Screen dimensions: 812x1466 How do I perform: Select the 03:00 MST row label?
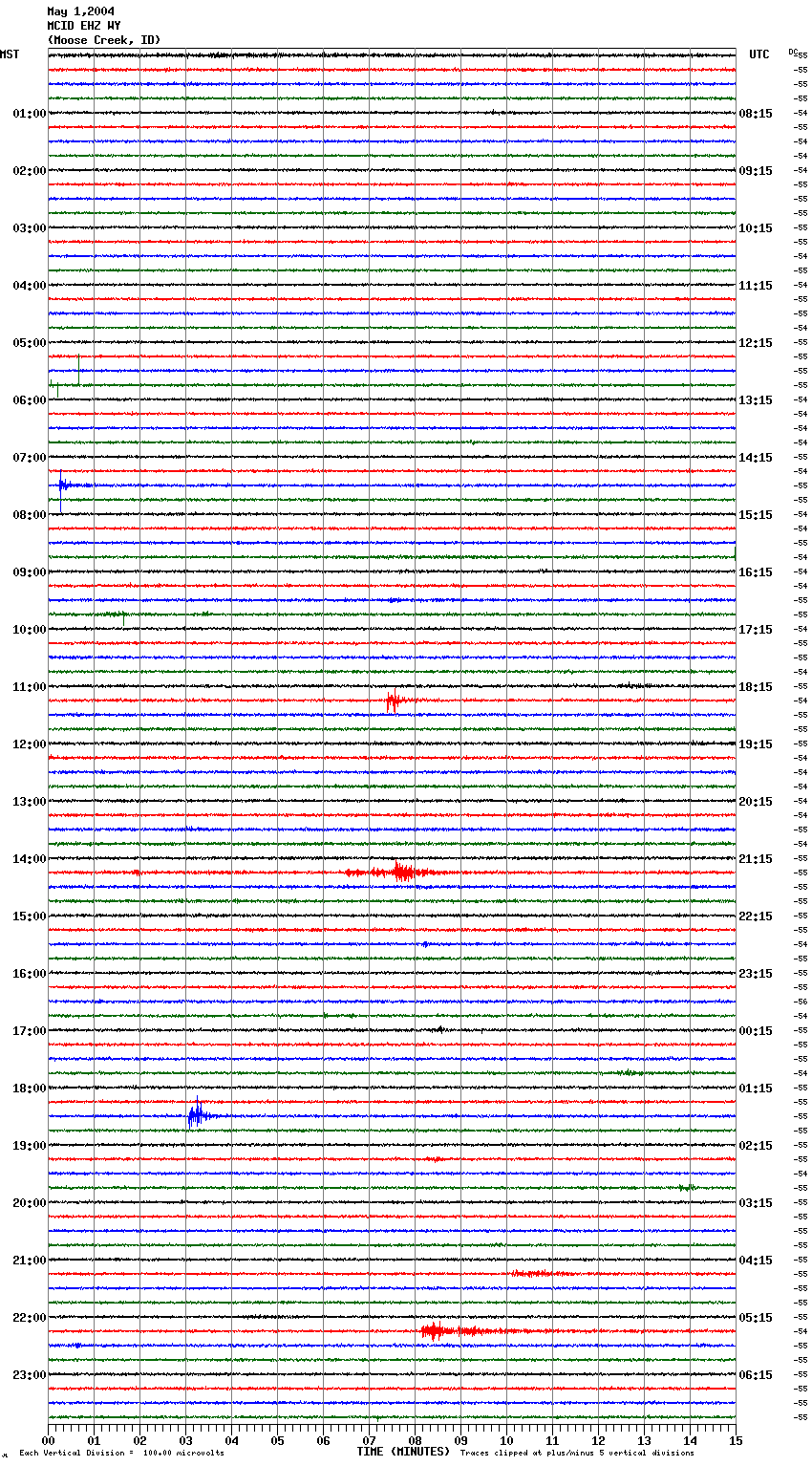coord(30,228)
